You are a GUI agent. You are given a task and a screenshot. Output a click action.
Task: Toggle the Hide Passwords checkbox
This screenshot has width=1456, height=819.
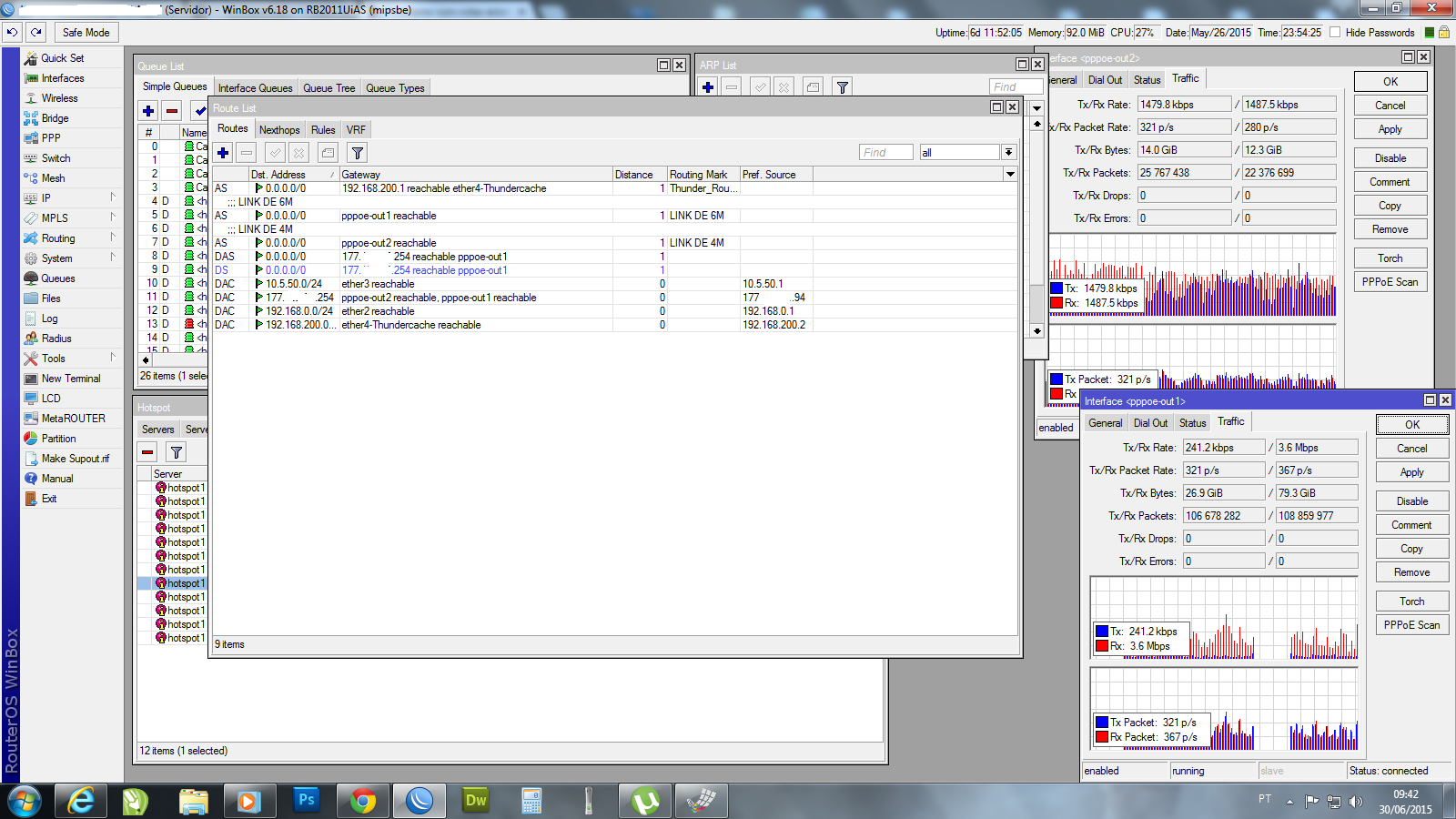pyautogui.click(x=1335, y=32)
